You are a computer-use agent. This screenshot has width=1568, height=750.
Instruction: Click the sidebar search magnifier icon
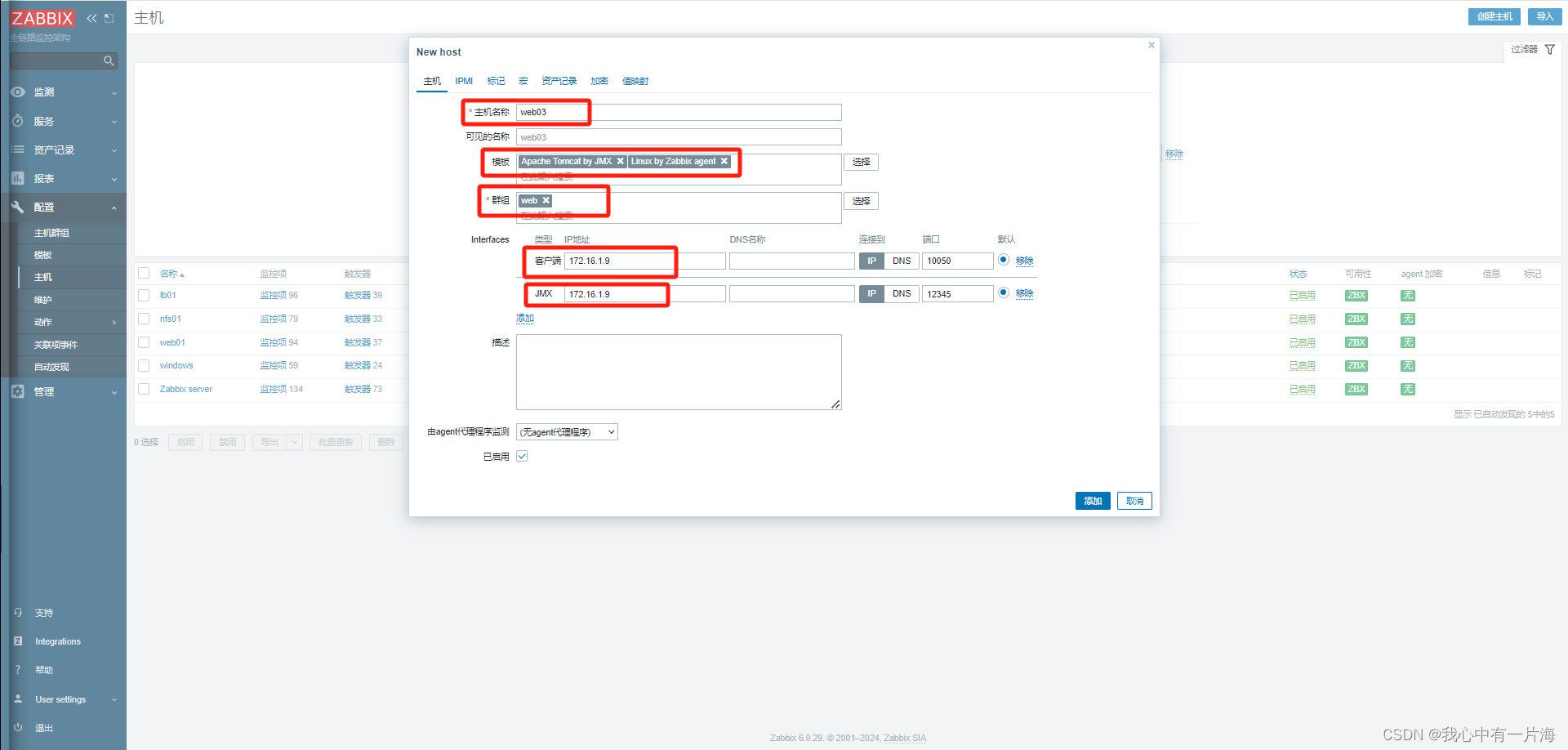pyautogui.click(x=109, y=60)
